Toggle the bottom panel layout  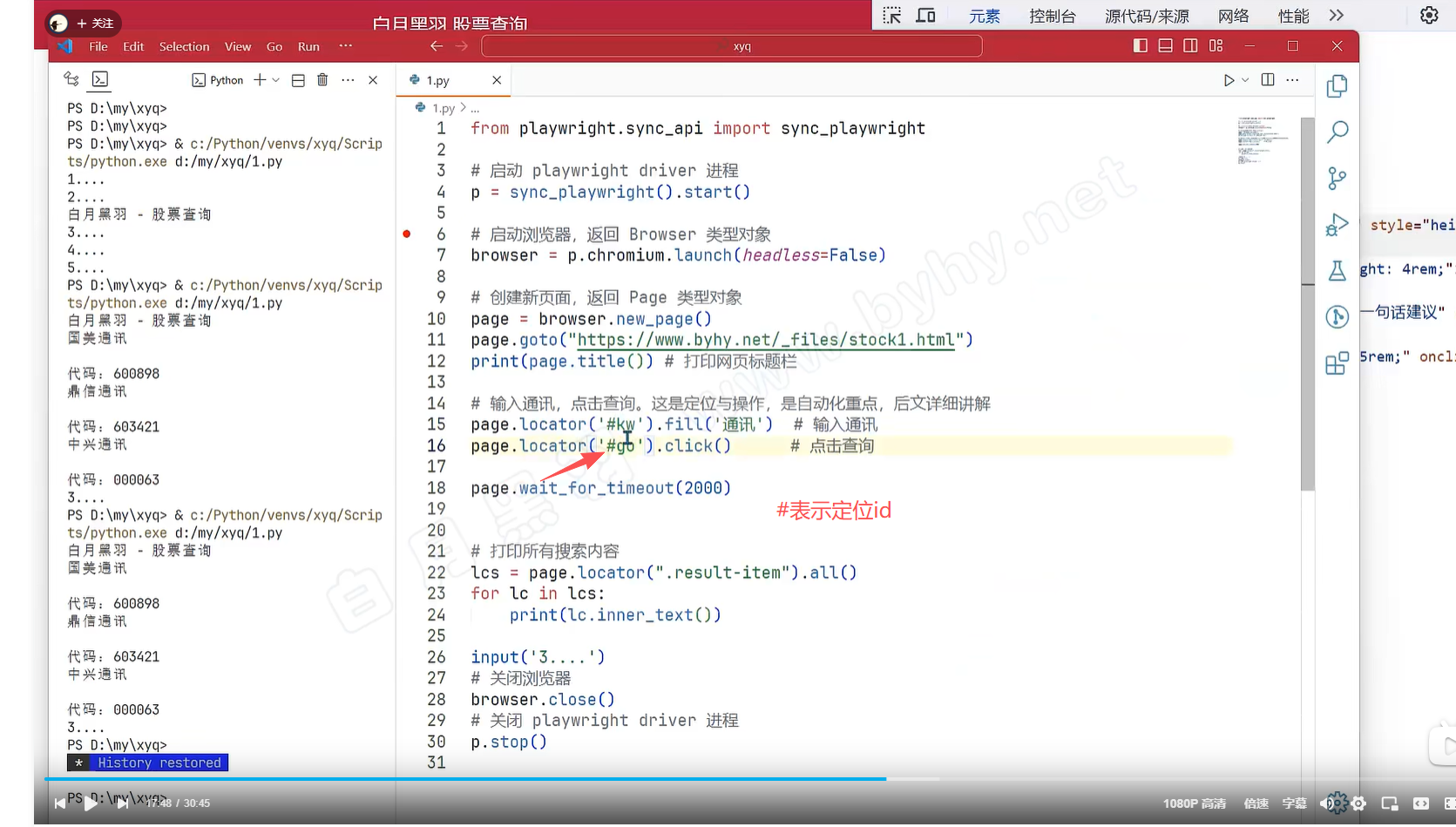click(1165, 45)
